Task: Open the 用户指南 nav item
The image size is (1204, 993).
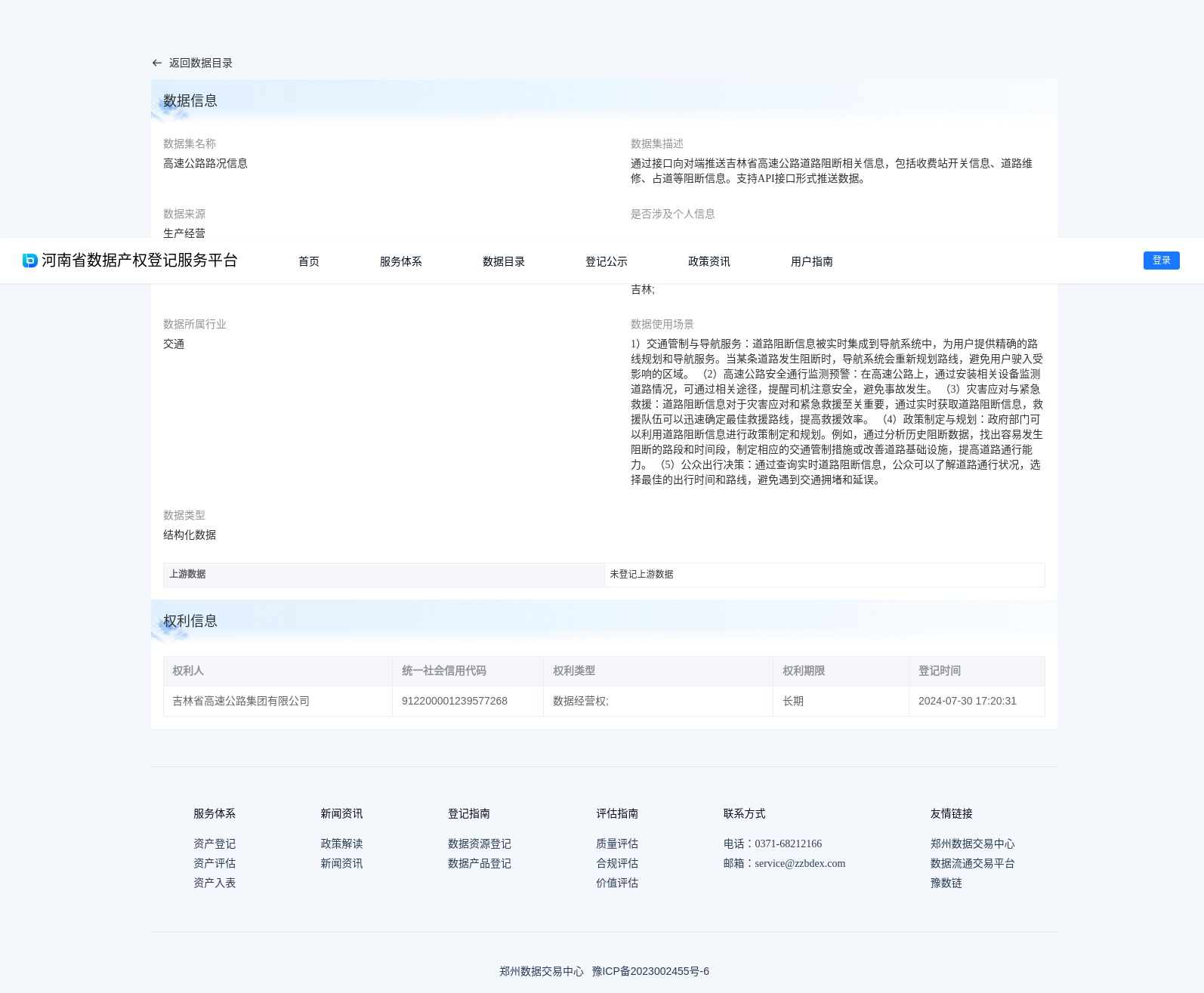Action: coord(812,261)
